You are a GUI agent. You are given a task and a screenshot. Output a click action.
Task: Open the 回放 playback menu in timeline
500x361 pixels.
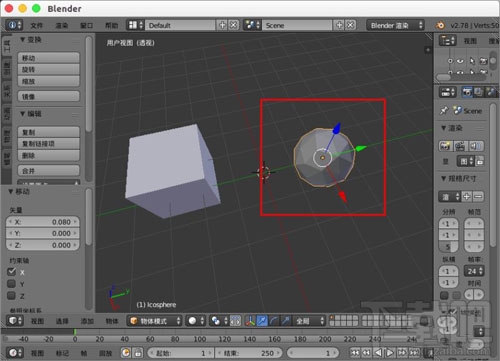(x=105, y=353)
